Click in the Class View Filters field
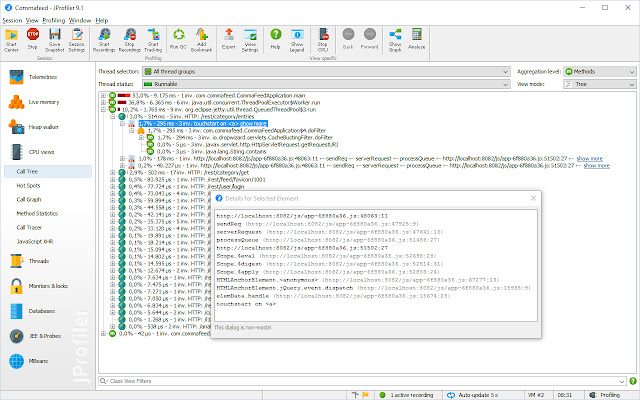This screenshot has height=400, width=640. tap(363, 381)
